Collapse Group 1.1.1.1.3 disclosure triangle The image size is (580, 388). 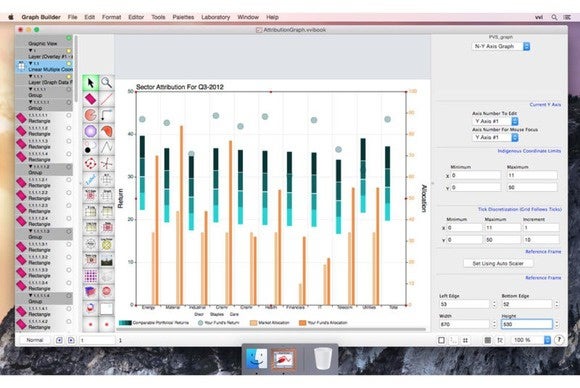point(31,231)
